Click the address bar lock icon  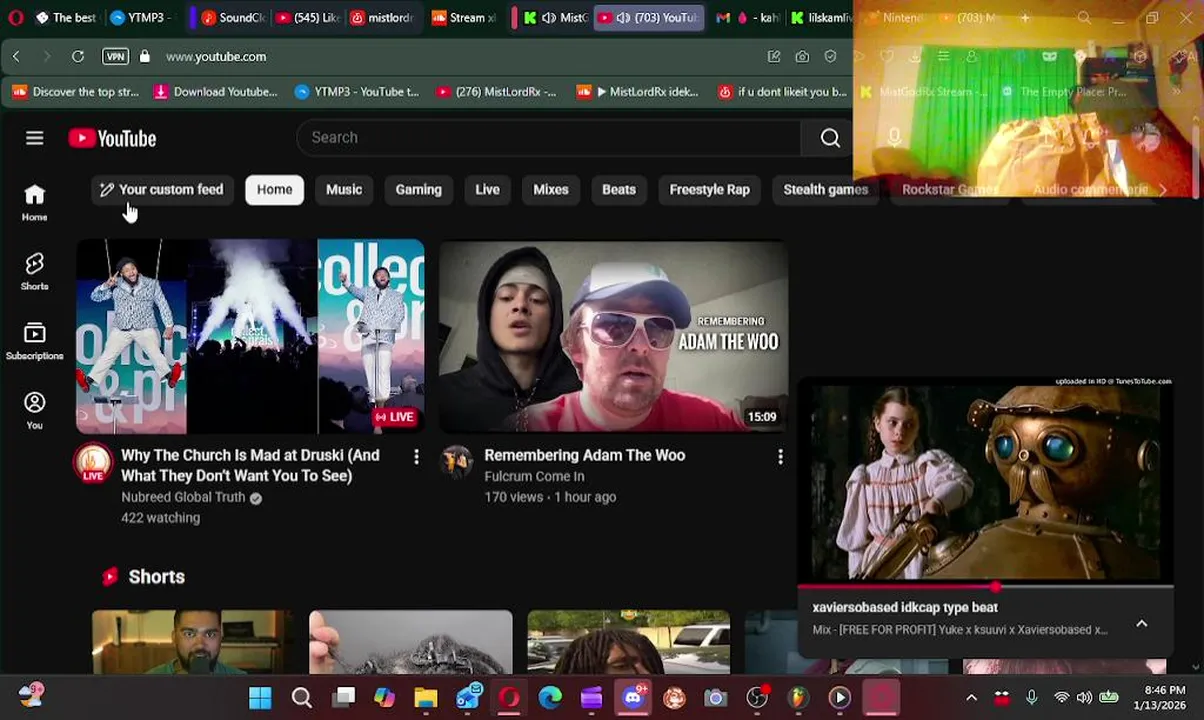coord(144,57)
